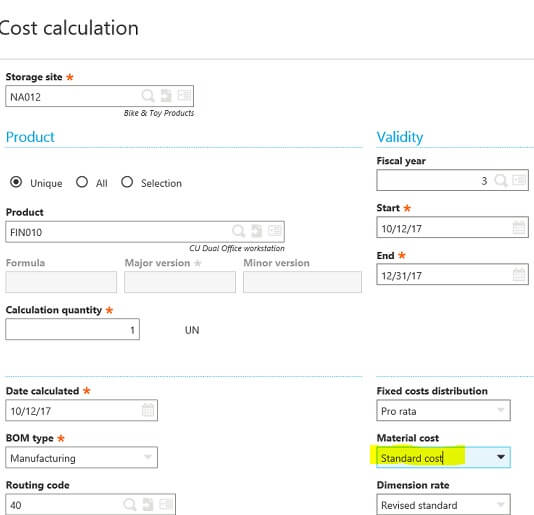Screen dimensions: 534x515
Task: Click the Cost calculation page title
Action: tap(69, 28)
